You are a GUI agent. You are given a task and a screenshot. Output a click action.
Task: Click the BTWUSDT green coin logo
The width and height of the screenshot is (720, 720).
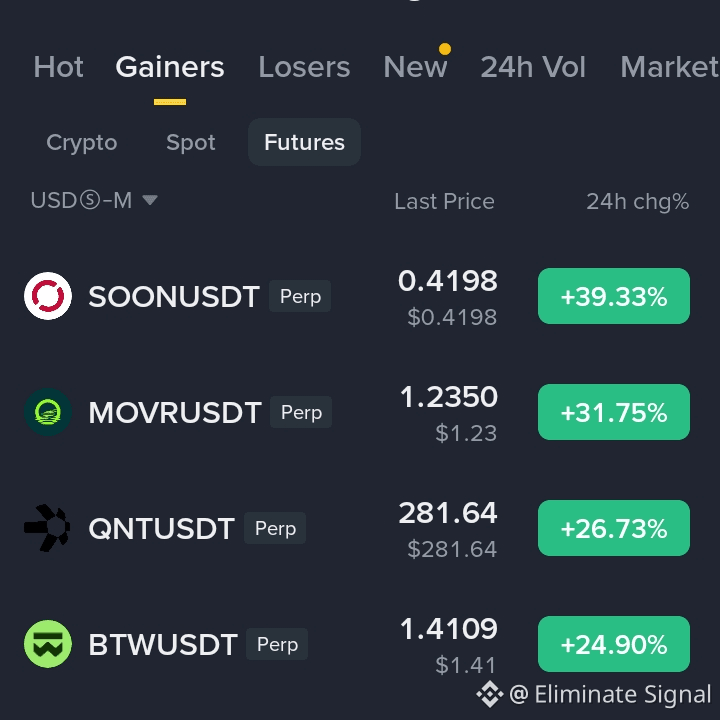pos(48,644)
